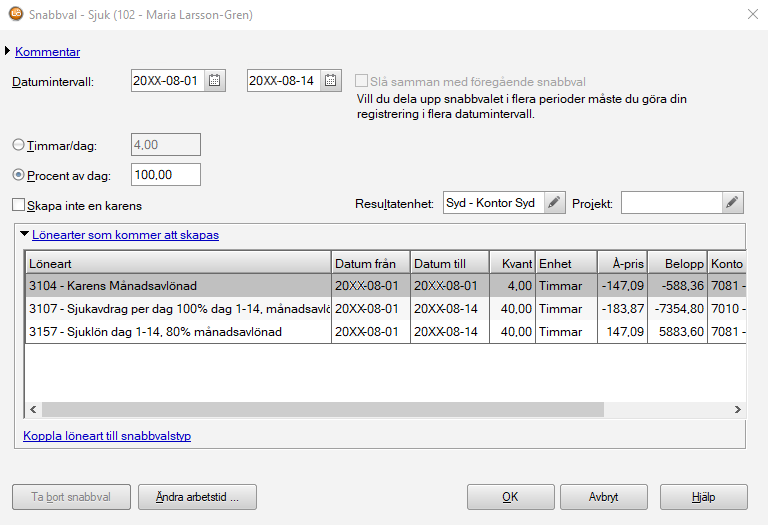Image resolution: width=768 pixels, height=525 pixels.
Task: Click Konto cell 7010 in Sjukavdrag row
Action: [727, 309]
